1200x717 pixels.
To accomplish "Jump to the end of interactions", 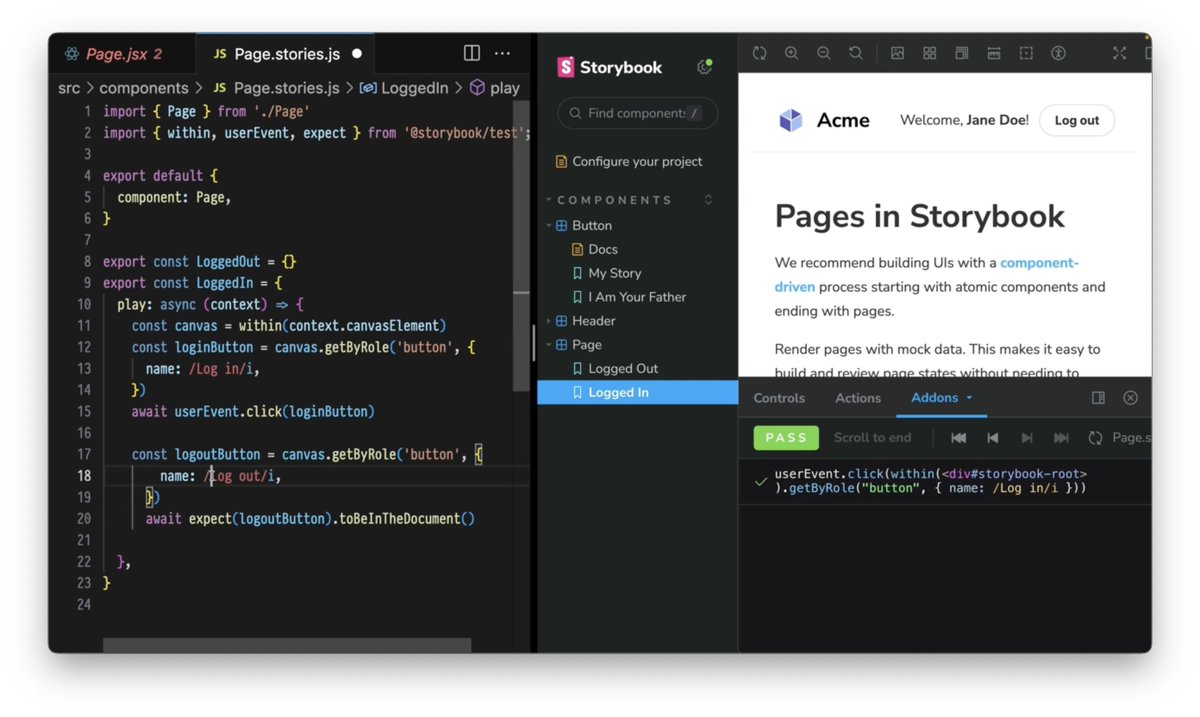I will pyautogui.click(x=1061, y=438).
